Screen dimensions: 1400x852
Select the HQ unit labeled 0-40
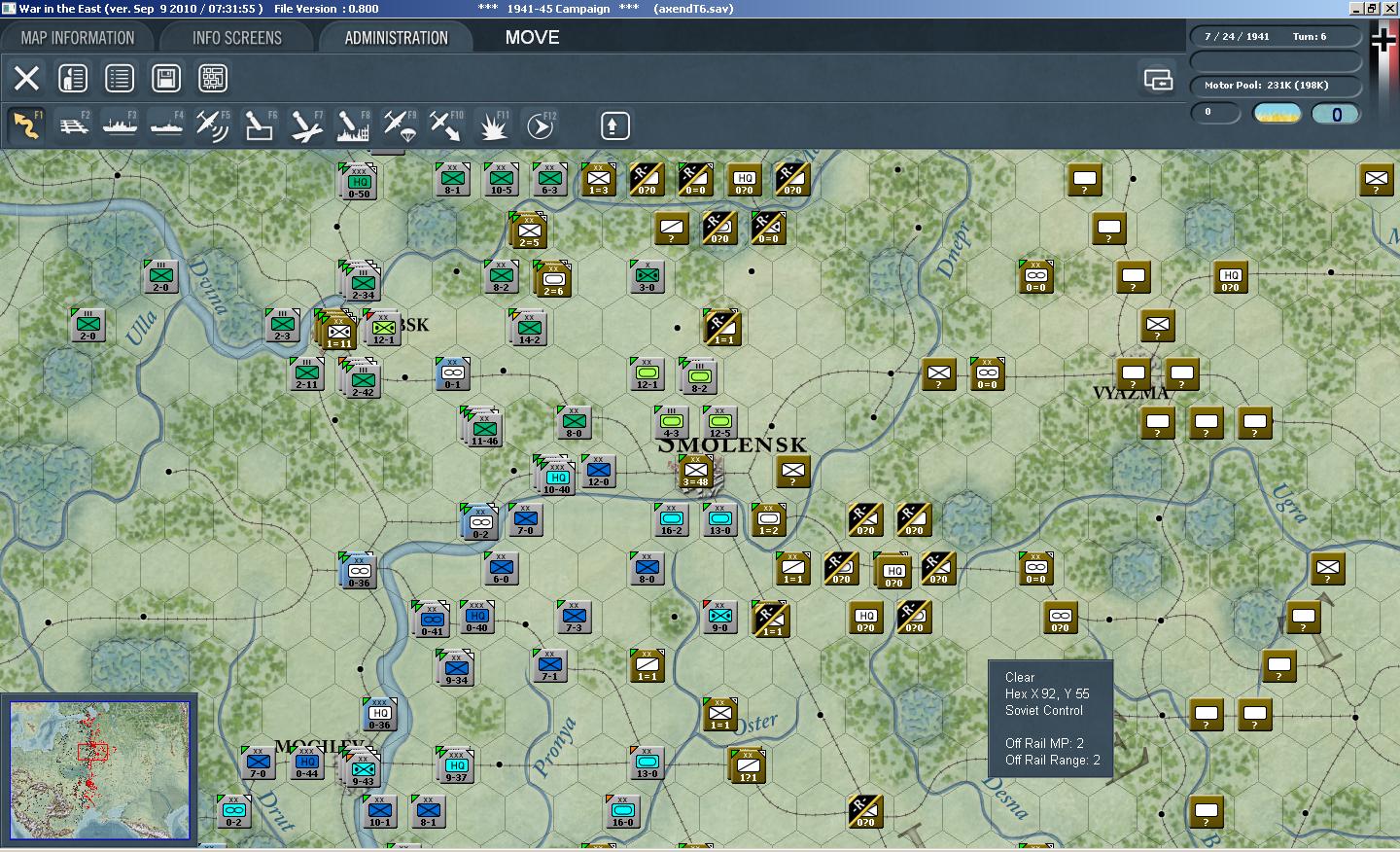[x=476, y=618]
